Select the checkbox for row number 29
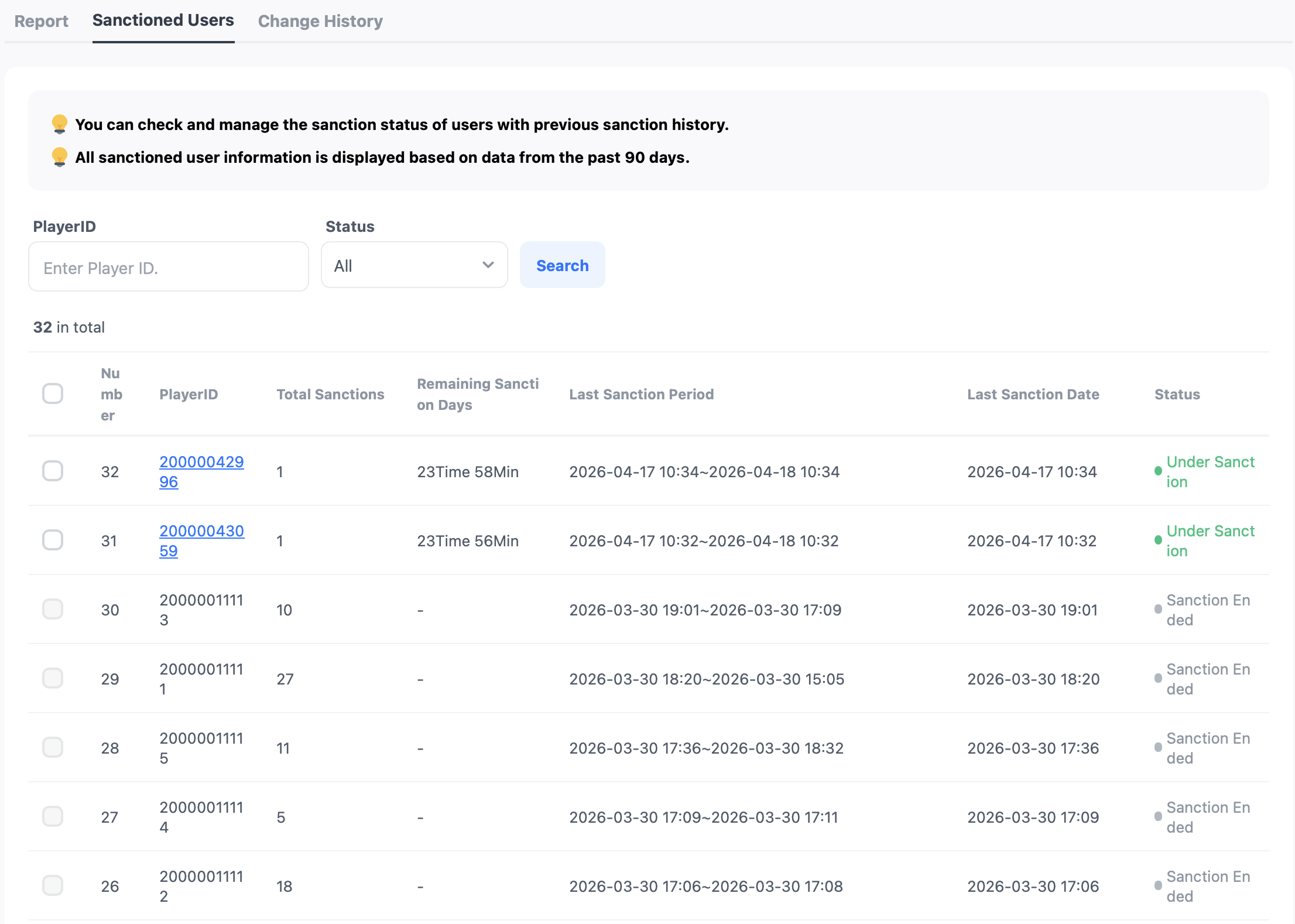This screenshot has width=1295, height=924. (53, 678)
